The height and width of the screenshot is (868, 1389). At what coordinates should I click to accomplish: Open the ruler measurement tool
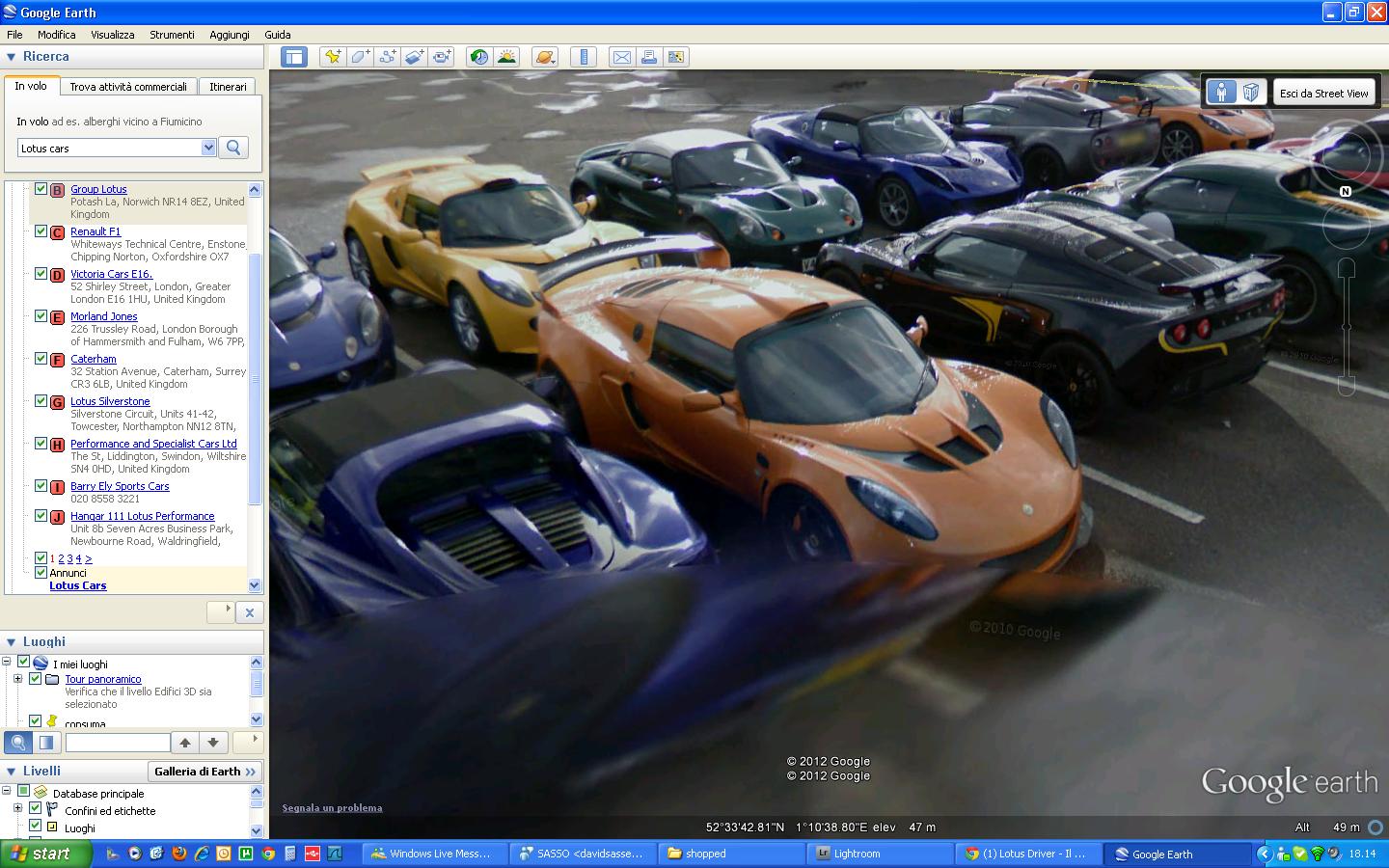click(583, 57)
